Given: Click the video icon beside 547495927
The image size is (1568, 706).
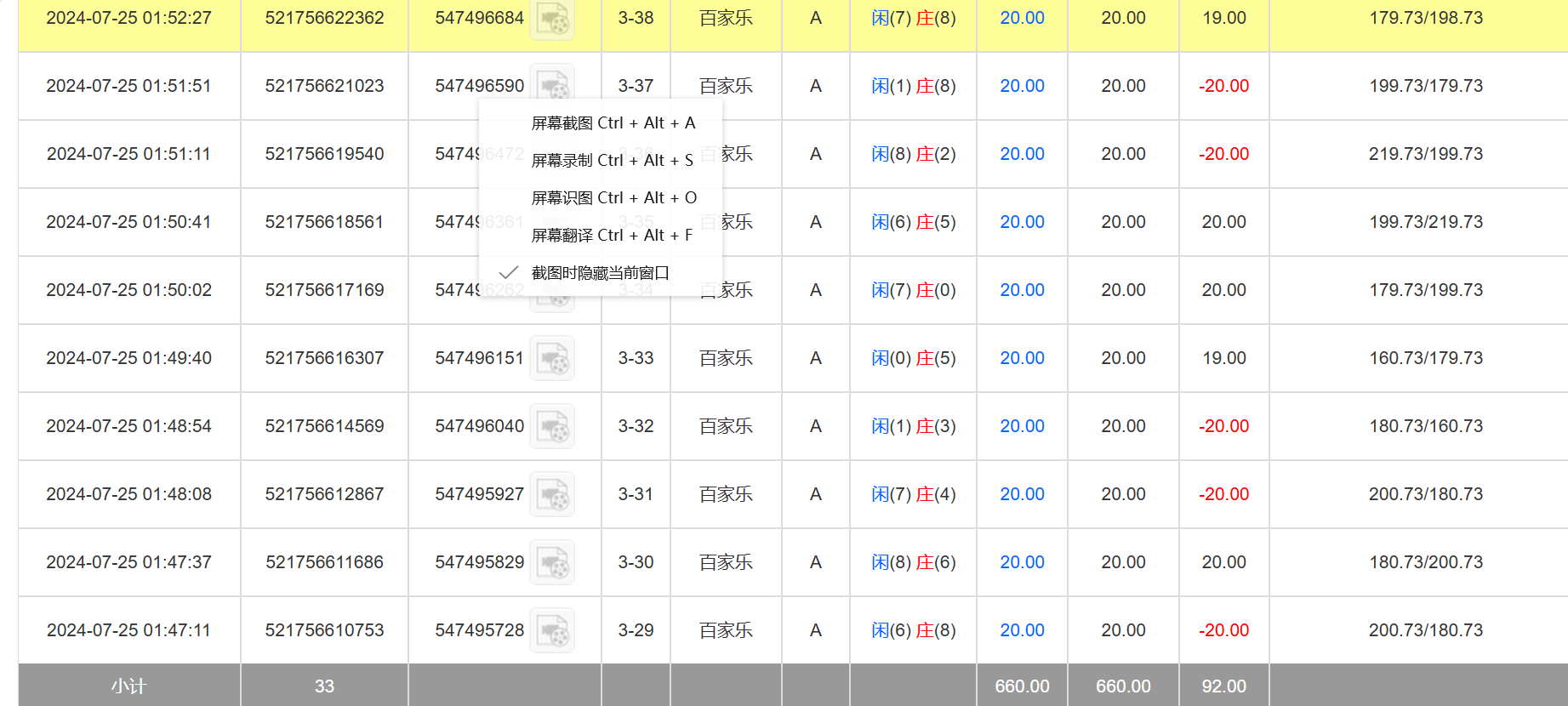Looking at the screenshot, I should coord(552,494).
